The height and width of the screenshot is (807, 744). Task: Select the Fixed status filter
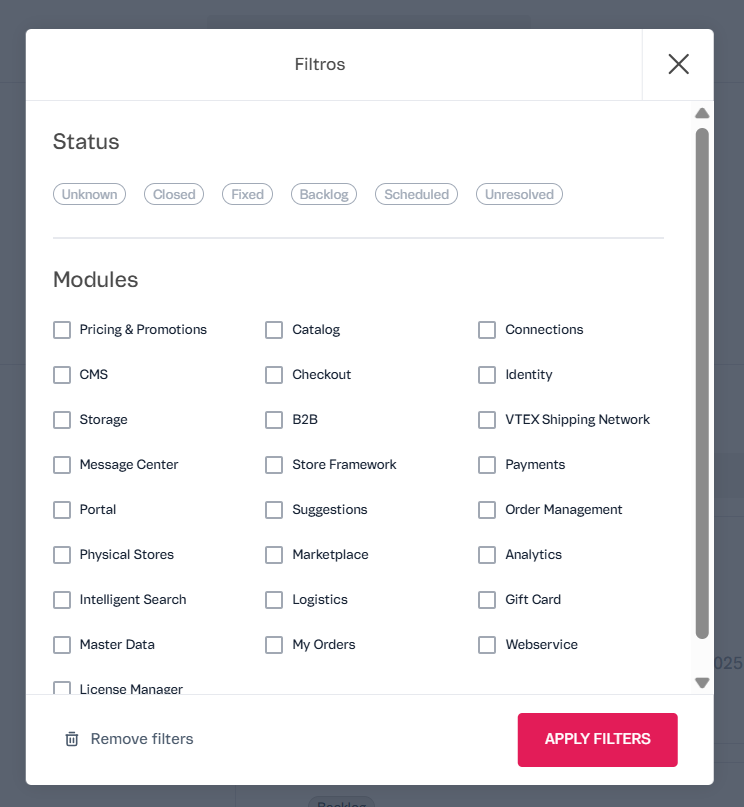247,194
